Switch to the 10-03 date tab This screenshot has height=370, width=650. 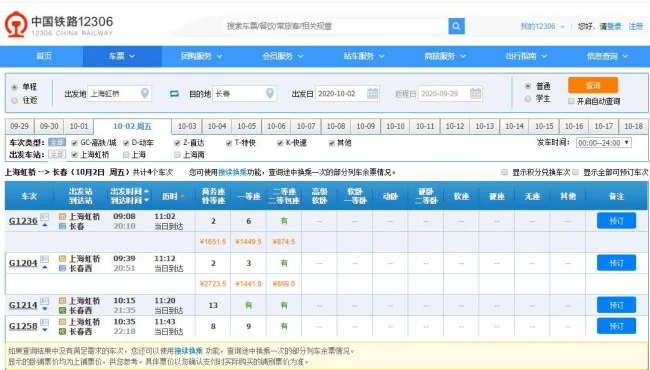[x=187, y=126]
